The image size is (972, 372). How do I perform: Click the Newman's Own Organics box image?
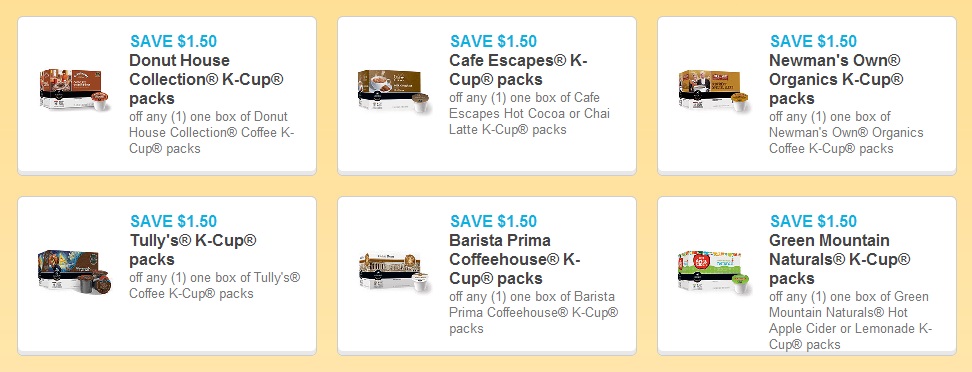point(715,91)
